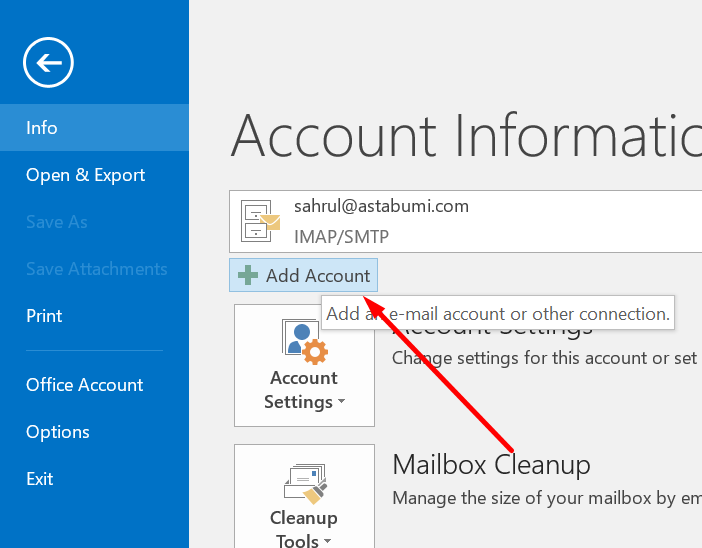The width and height of the screenshot is (702, 548).
Task: Select Save Attachments in the sidebar
Action: (97, 269)
